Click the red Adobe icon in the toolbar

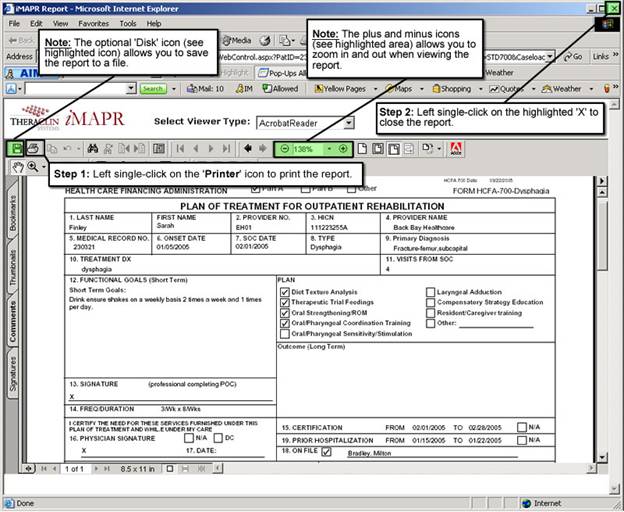(x=456, y=149)
